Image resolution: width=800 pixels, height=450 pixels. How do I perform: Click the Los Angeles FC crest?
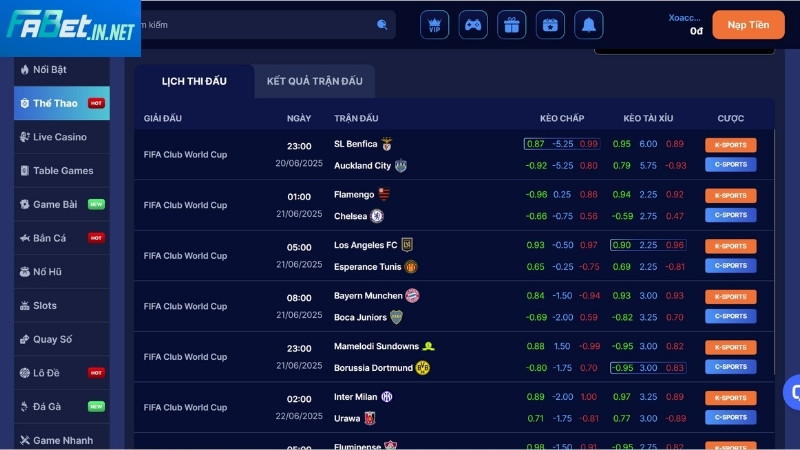tap(407, 245)
